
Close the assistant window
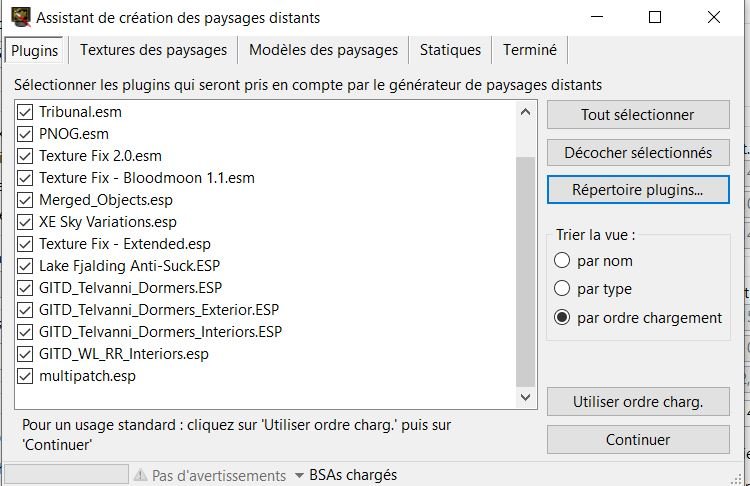[713, 17]
